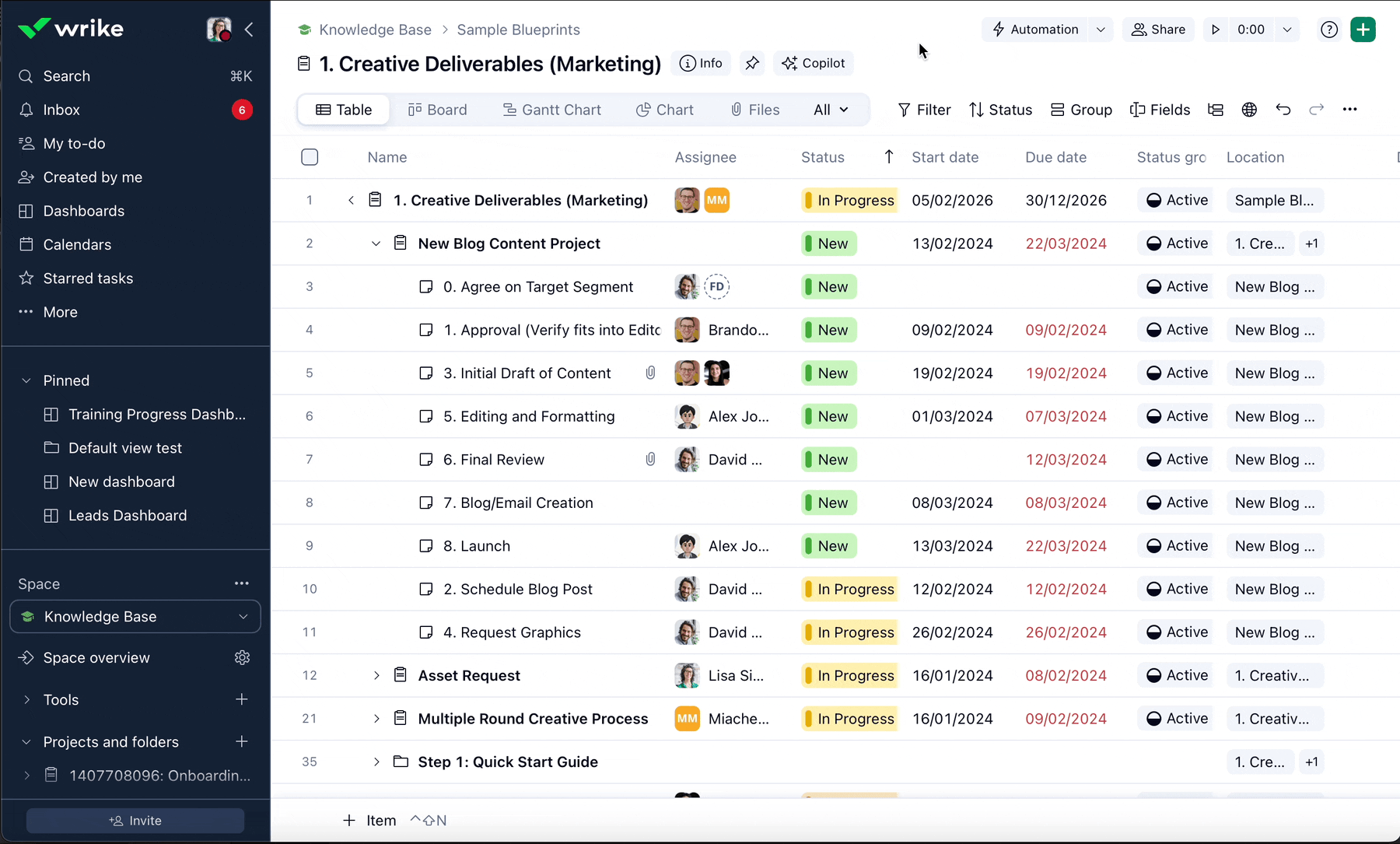Click the undo arrow in toolbar
Screen dimensions: 1400x844
[x=1283, y=110]
